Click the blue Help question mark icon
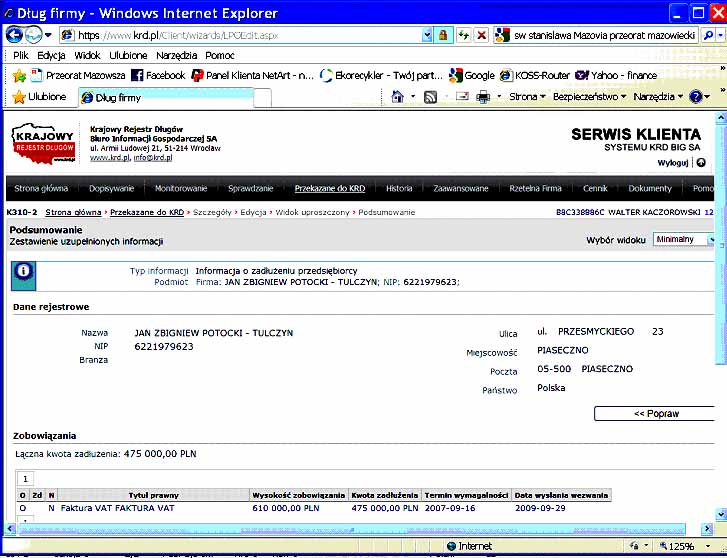The width and height of the screenshot is (727, 558). point(696,97)
